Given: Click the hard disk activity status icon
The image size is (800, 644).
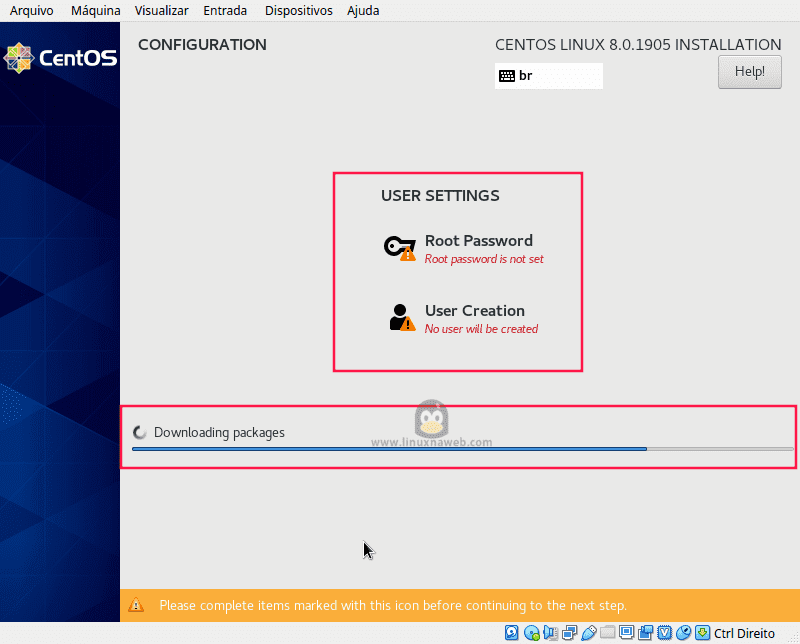Looking at the screenshot, I should (x=512, y=633).
